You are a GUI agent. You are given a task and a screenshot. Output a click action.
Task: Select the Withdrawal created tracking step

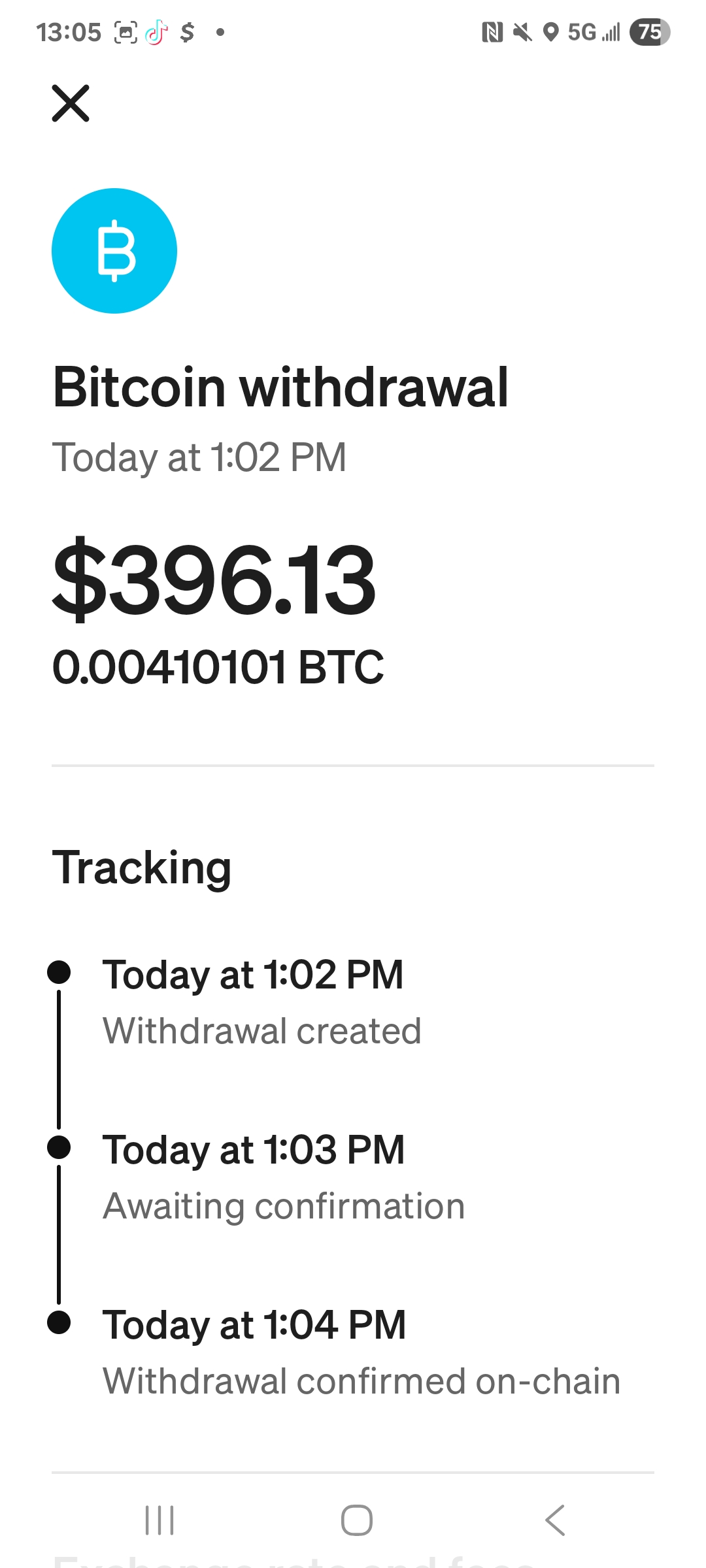[261, 1031]
